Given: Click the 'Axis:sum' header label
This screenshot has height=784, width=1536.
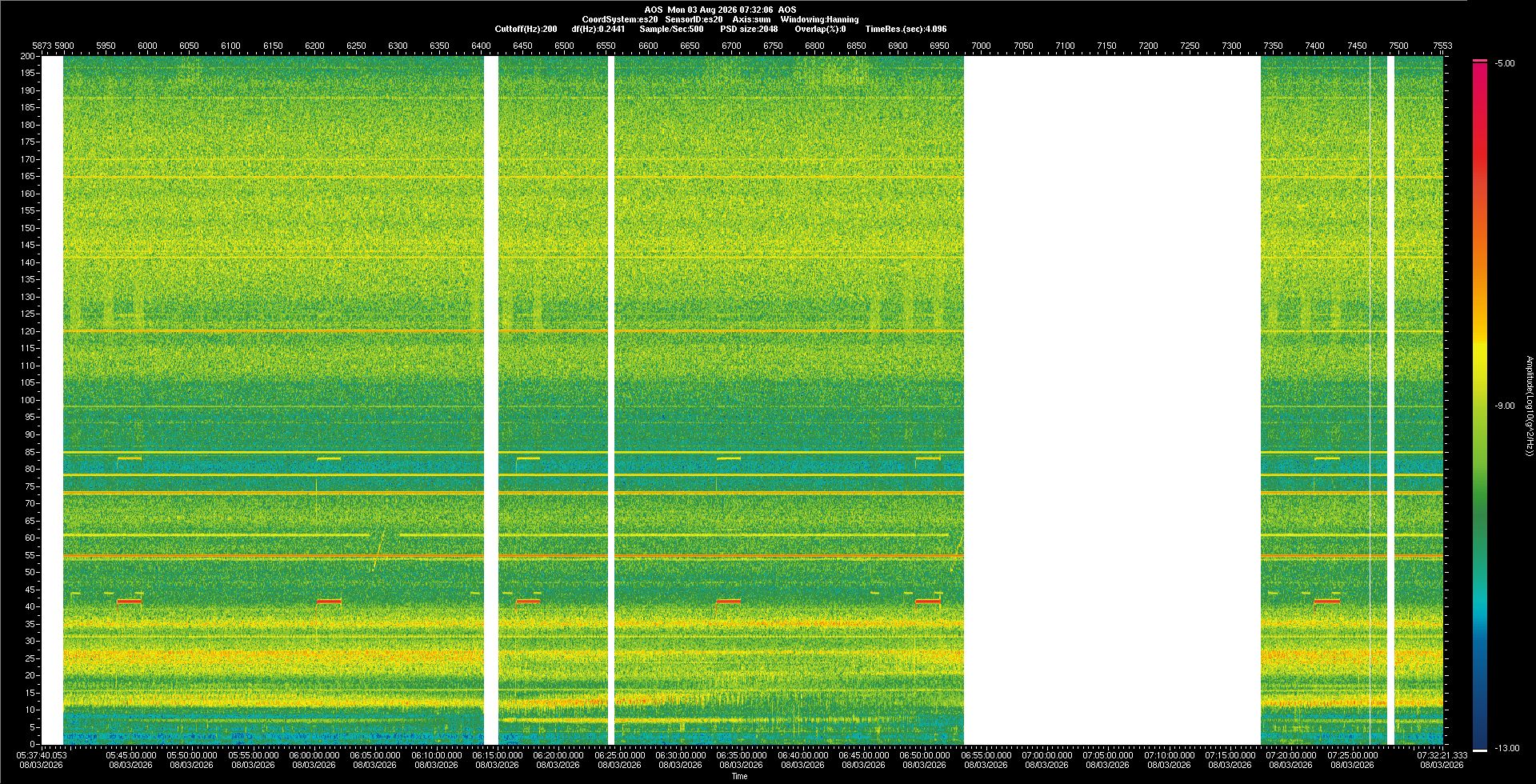Looking at the screenshot, I should pos(751,19).
